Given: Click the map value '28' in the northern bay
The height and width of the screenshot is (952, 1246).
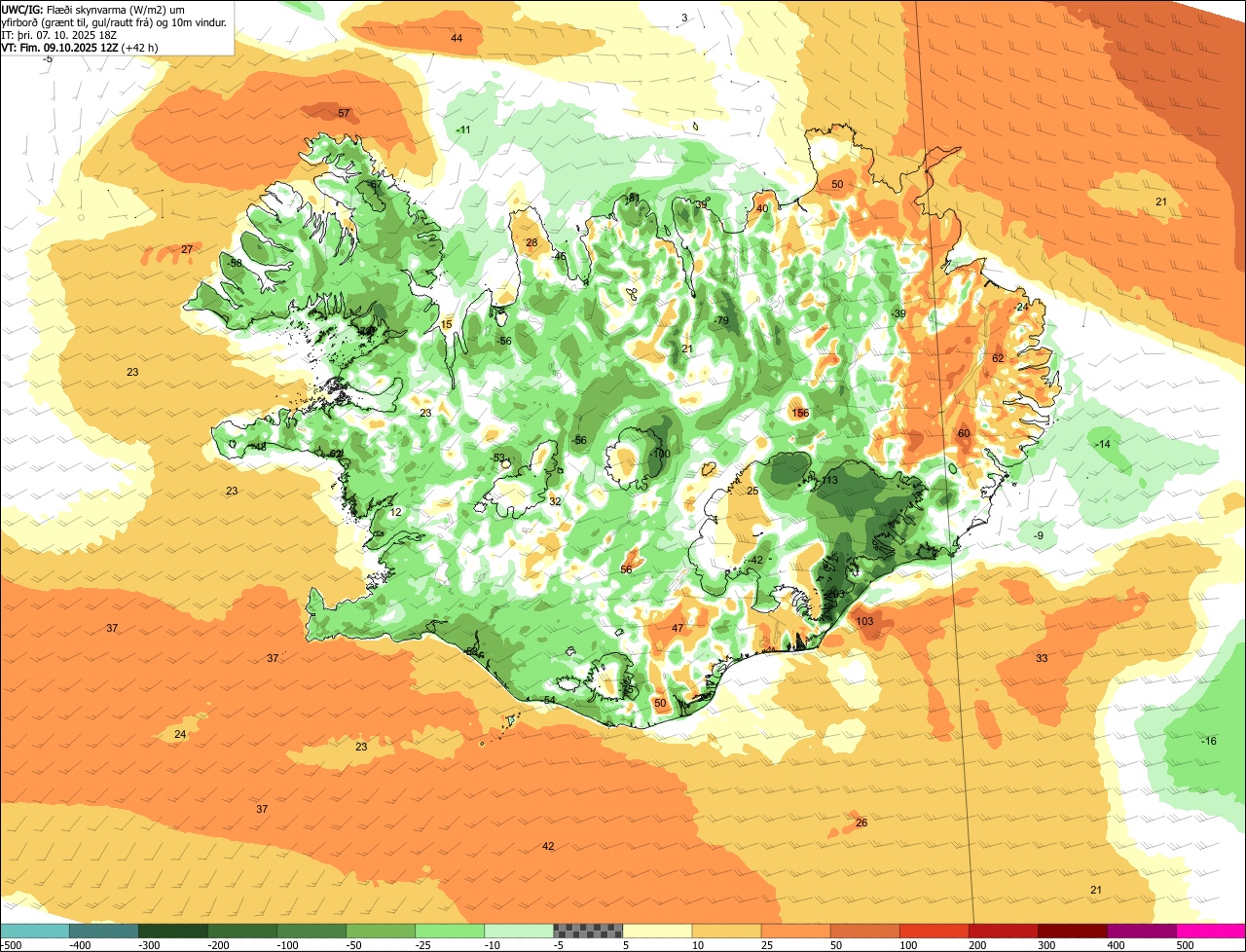Looking at the screenshot, I should point(531,242).
